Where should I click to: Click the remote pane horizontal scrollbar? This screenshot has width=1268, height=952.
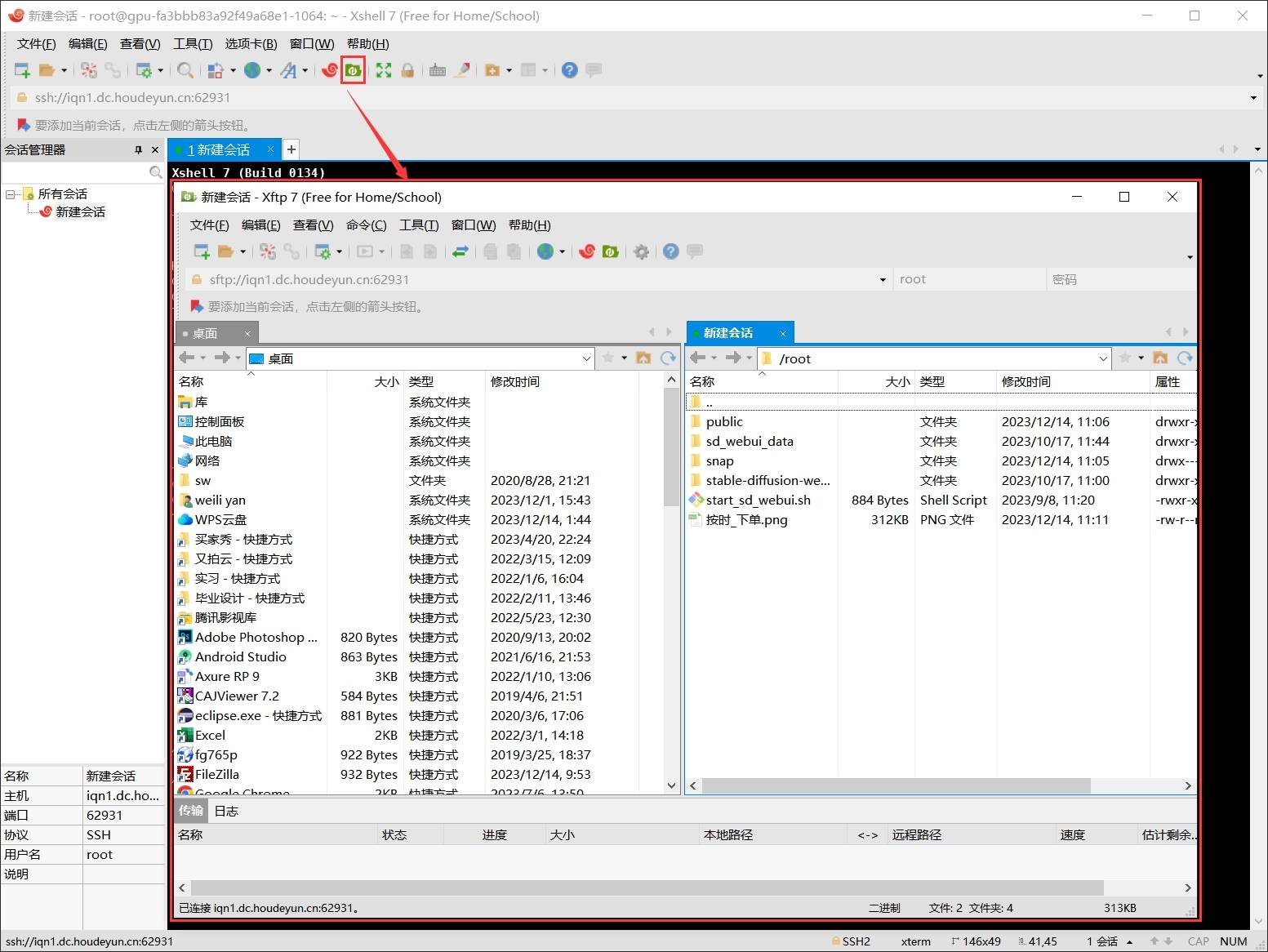[x=895, y=785]
